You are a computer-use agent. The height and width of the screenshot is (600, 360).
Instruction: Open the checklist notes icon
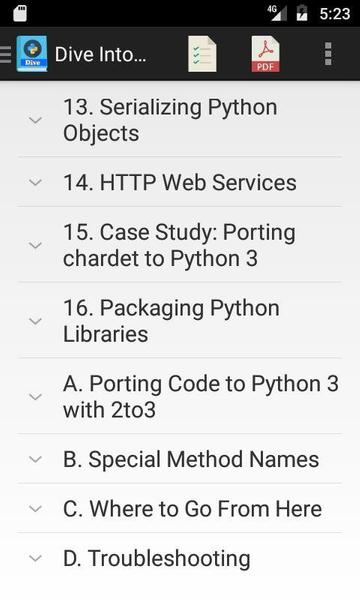202,54
